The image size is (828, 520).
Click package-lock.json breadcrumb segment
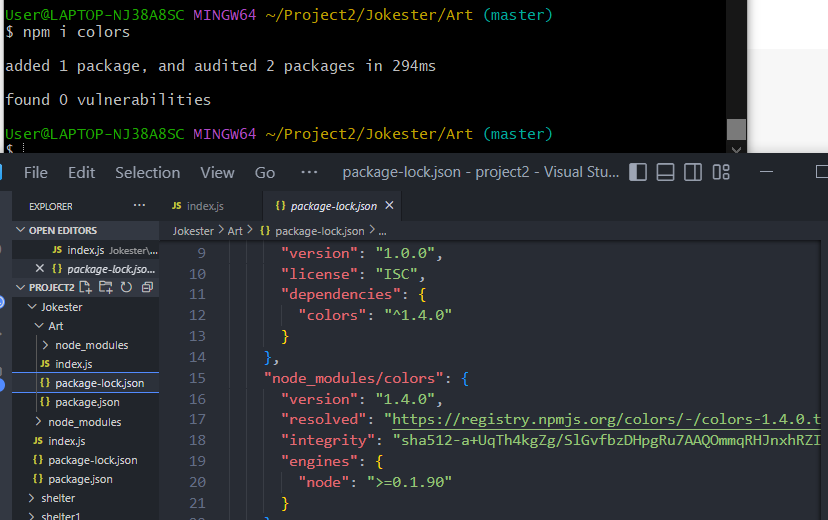point(312,231)
